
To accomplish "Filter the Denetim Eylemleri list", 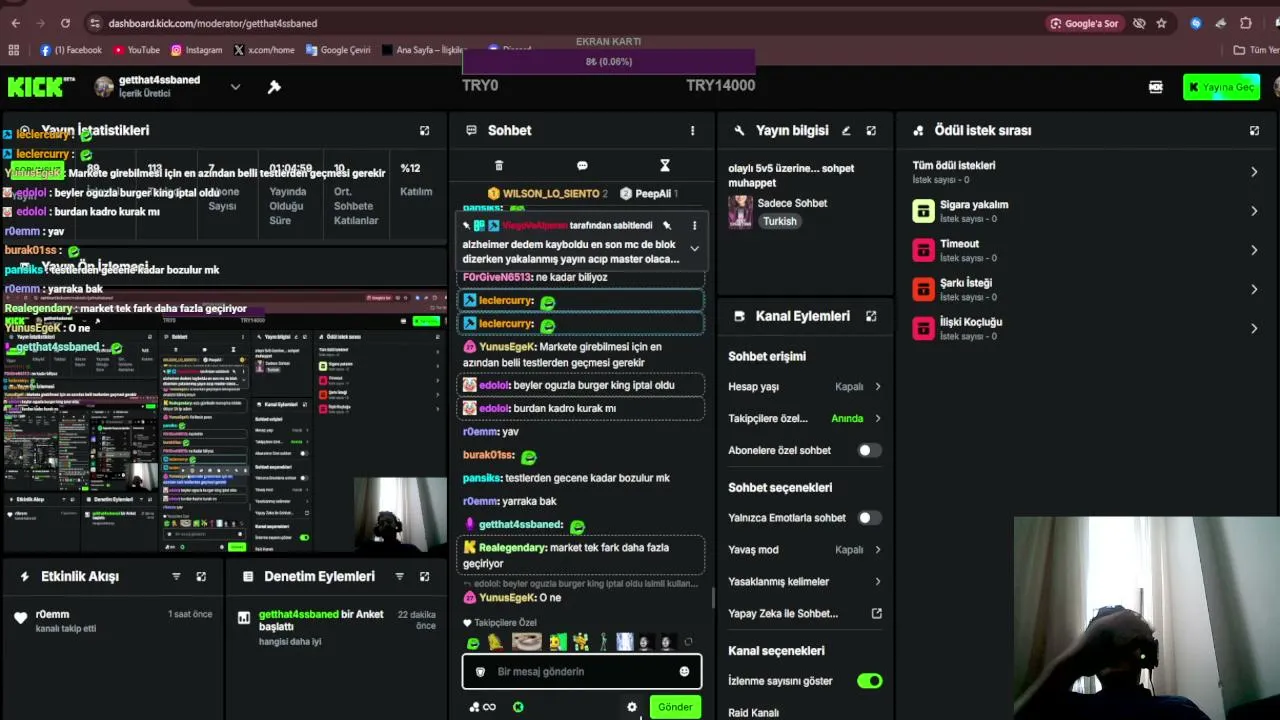I will 399,577.
